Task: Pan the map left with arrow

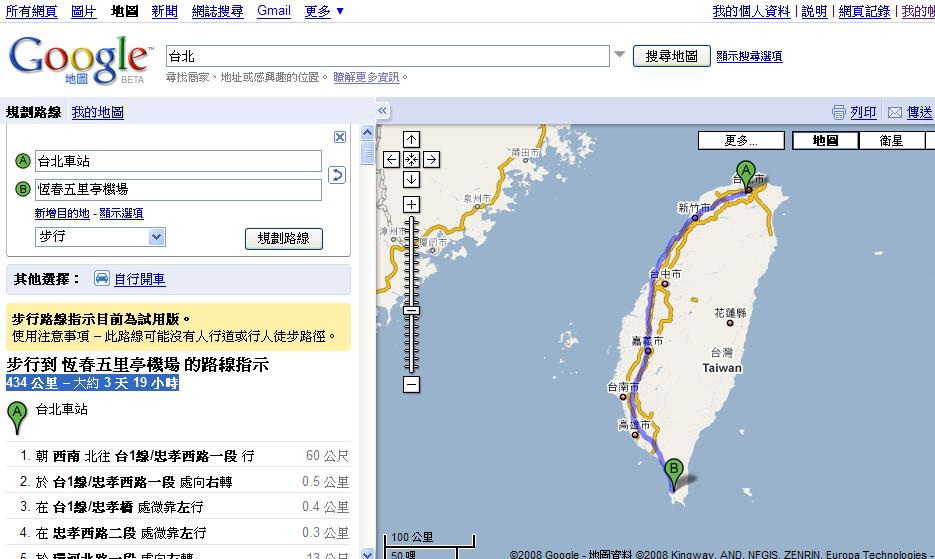Action: 391,159
